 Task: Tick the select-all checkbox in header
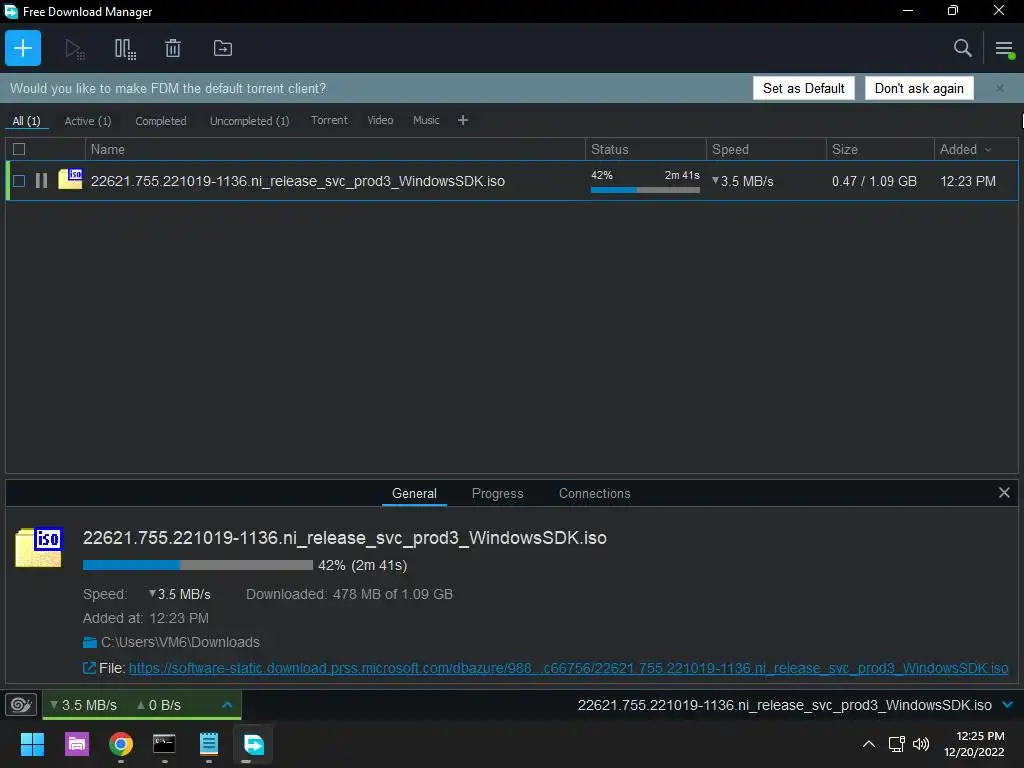point(19,149)
